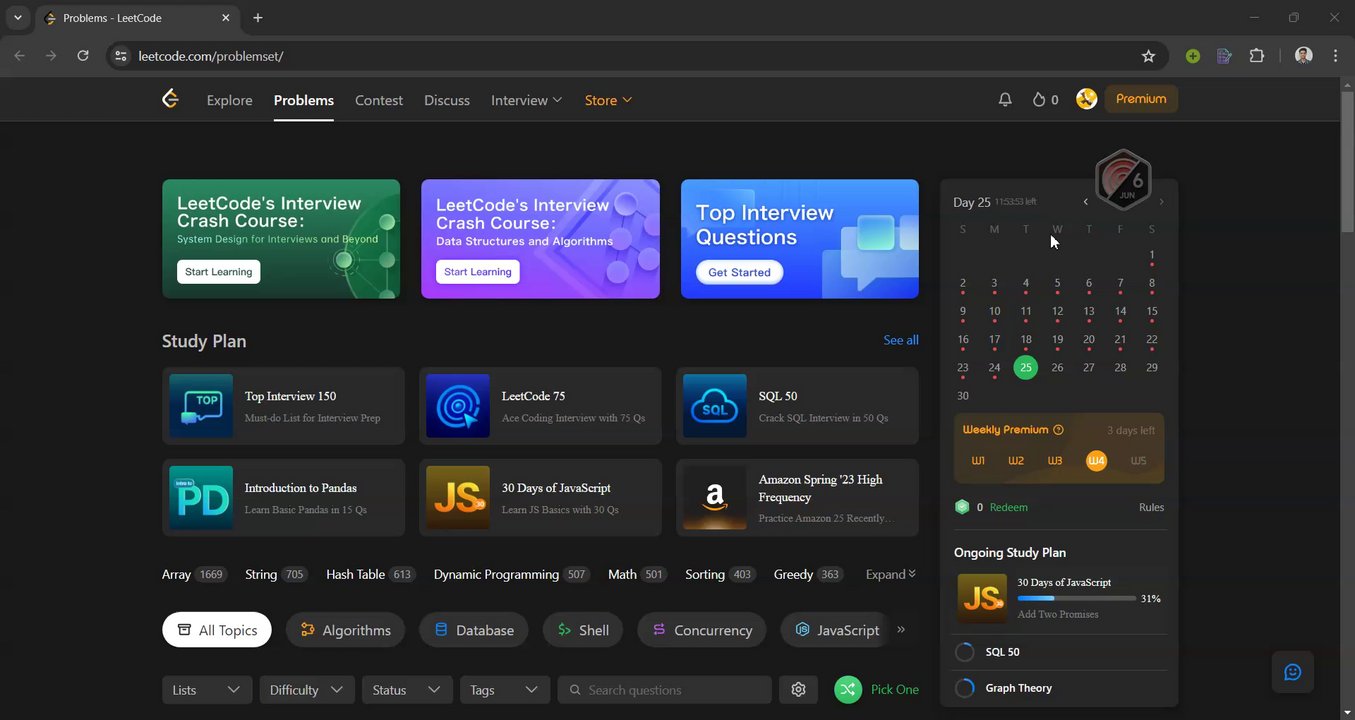Image resolution: width=1355 pixels, height=720 pixels.
Task: Open the profile avatar menu
Action: (x=1087, y=99)
